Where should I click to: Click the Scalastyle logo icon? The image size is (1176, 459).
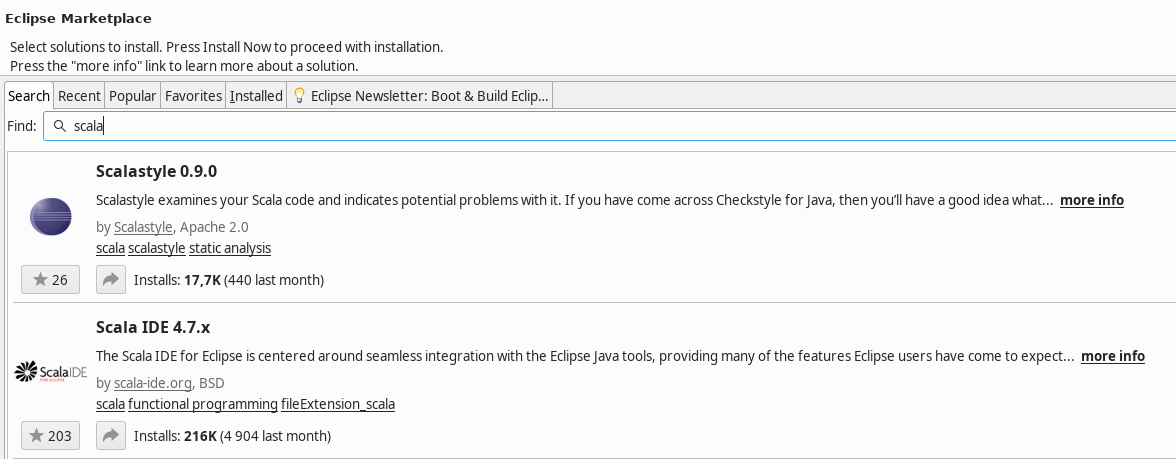click(50, 216)
